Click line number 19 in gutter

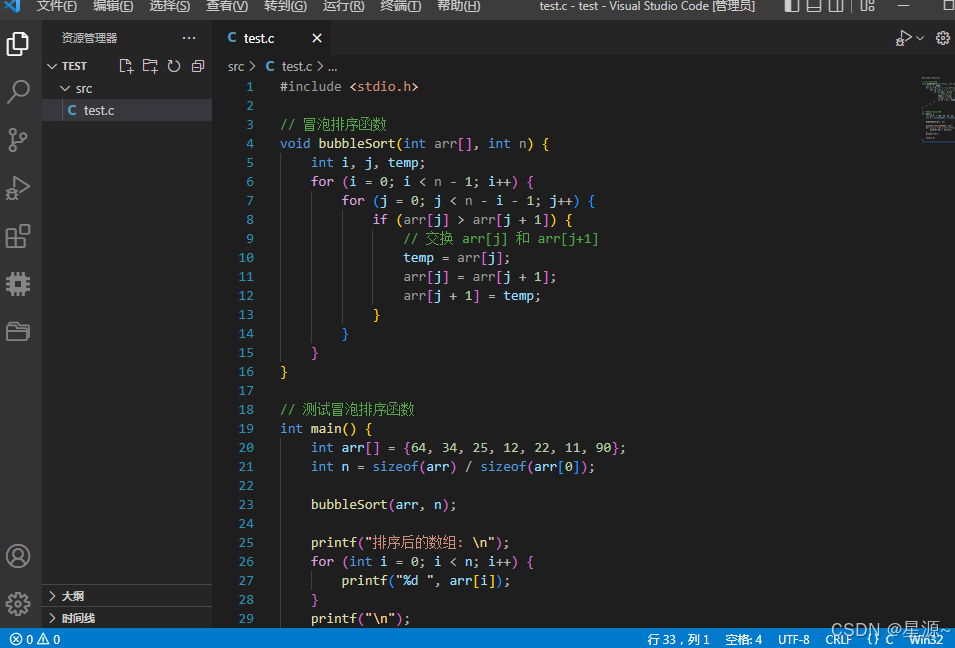pyautogui.click(x=246, y=429)
